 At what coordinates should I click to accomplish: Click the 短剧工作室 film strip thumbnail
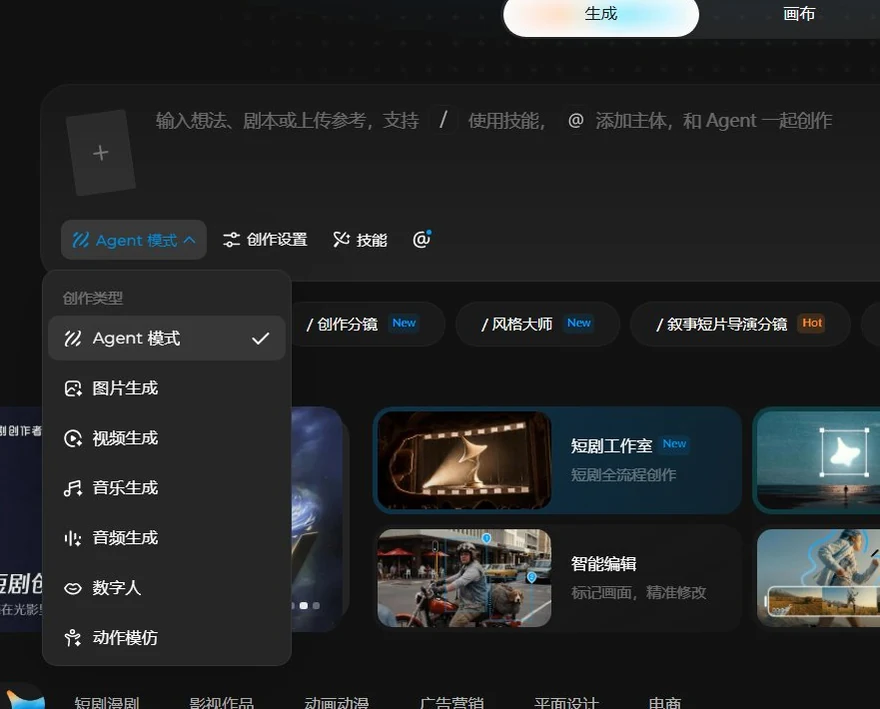click(464, 460)
